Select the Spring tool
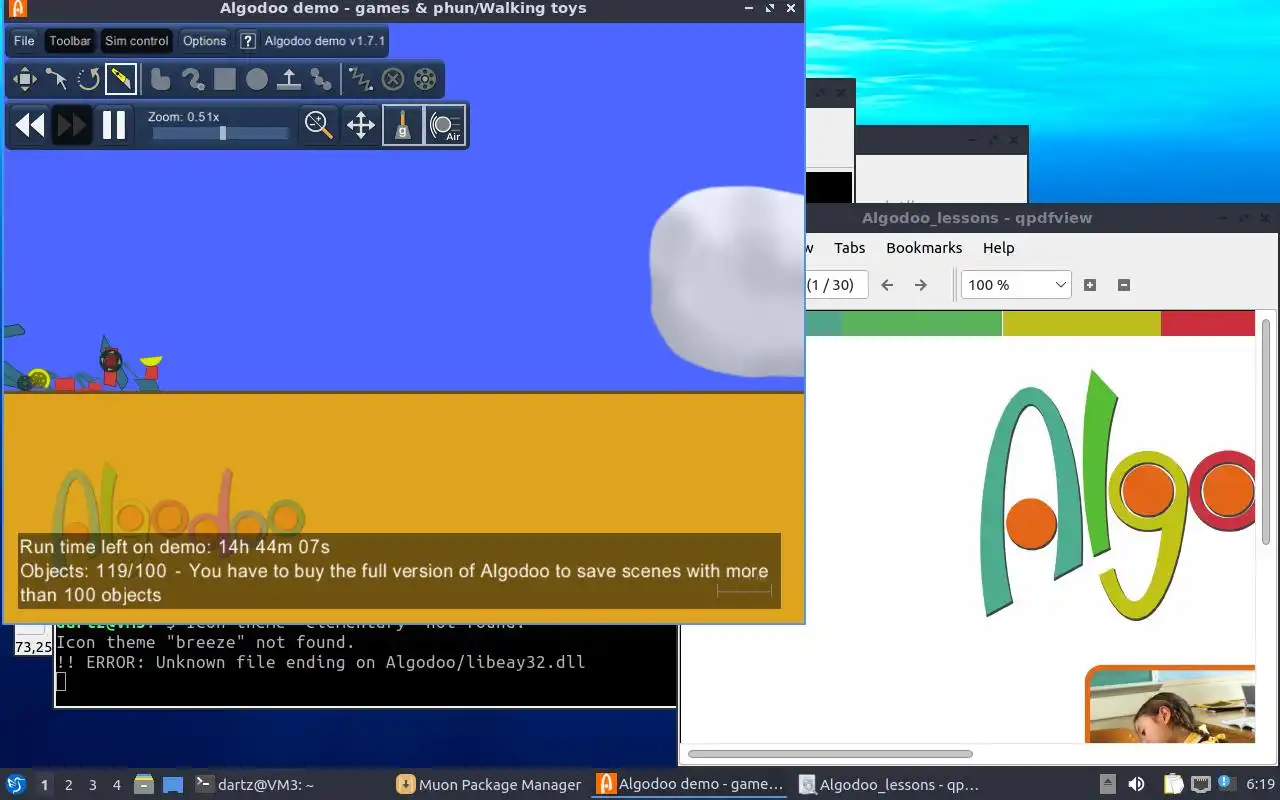The image size is (1280, 800). click(x=360, y=79)
